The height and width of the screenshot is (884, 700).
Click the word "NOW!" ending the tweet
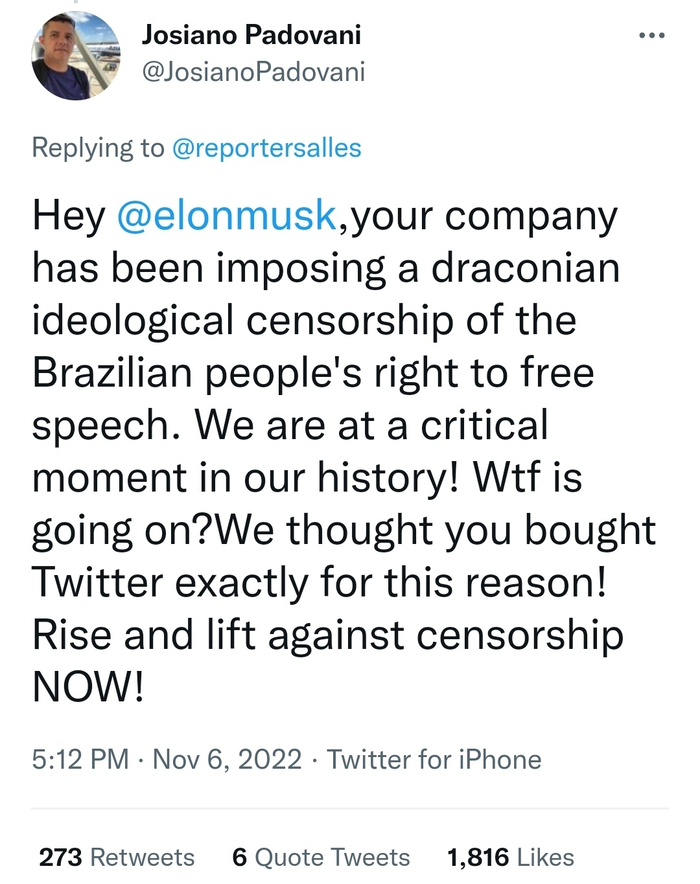[88, 687]
